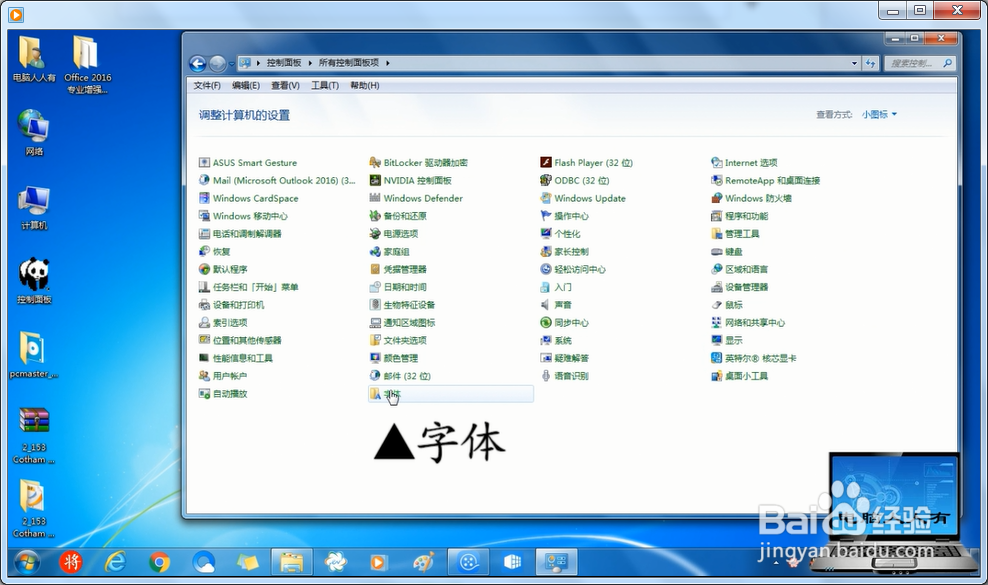The image size is (988, 585).
Task: Click the search control panel field
Action: [920, 63]
